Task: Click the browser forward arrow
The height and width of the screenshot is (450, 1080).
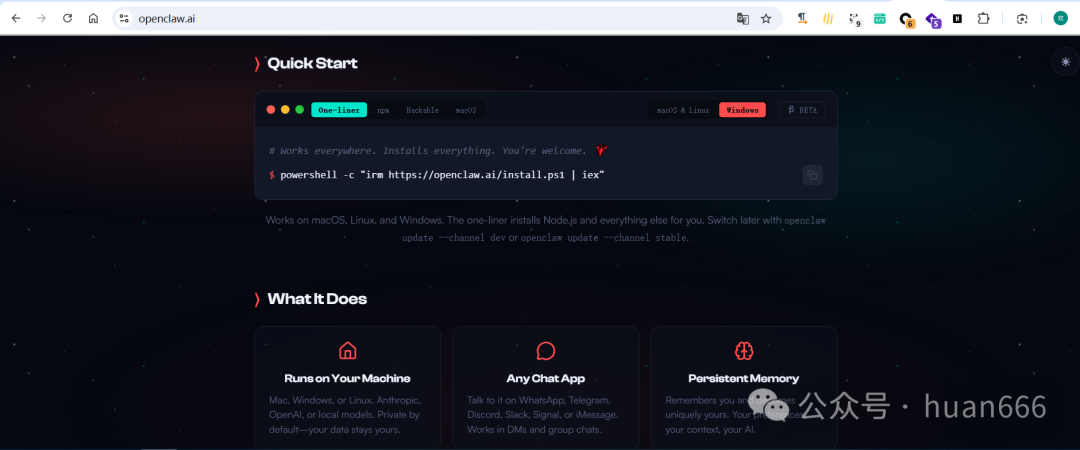Action: [x=41, y=19]
